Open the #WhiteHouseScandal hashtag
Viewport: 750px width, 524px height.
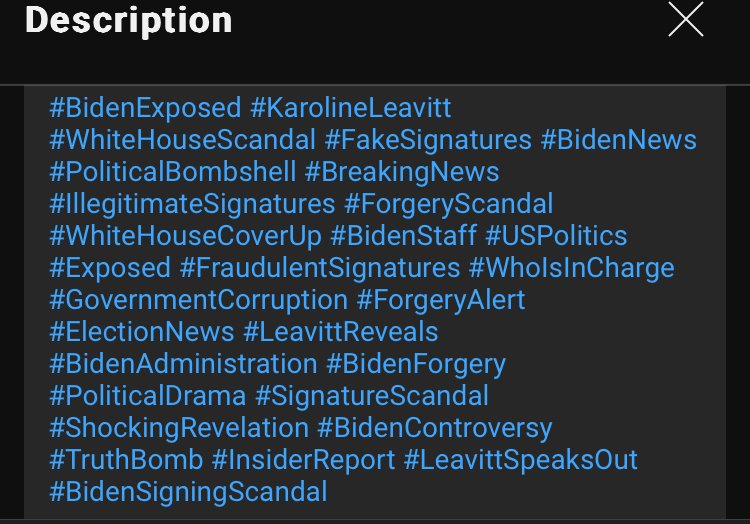pos(182,139)
